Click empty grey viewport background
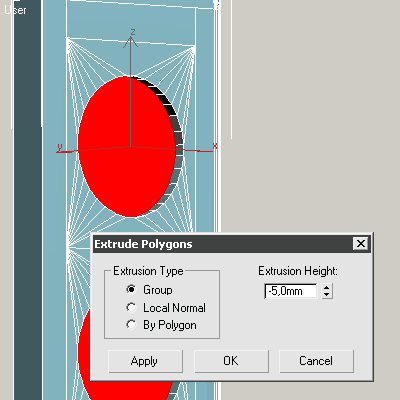Screen dimensions: 400x400 pos(310,117)
